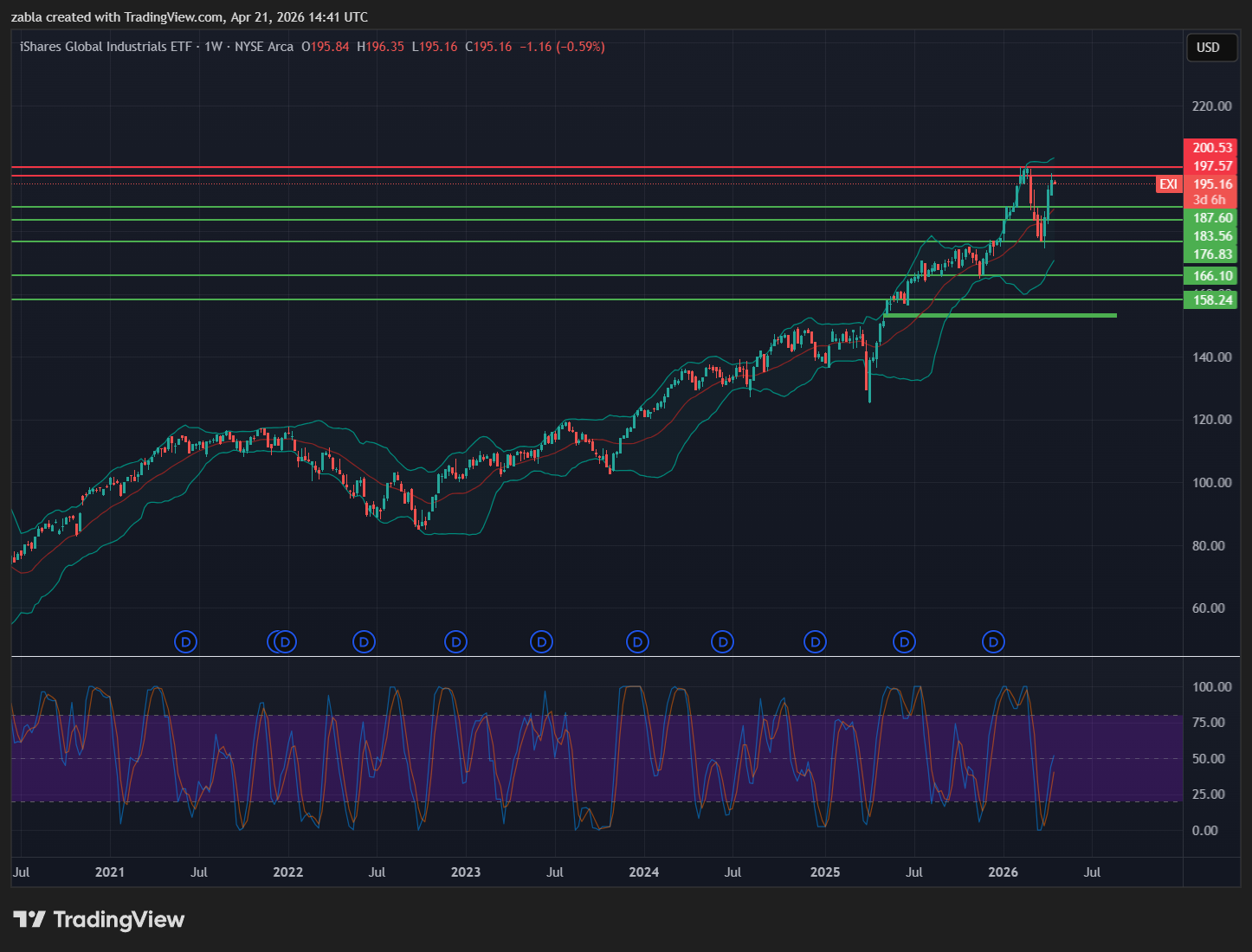
Task: Select the green 158.24 support level label
Action: coord(1211,300)
